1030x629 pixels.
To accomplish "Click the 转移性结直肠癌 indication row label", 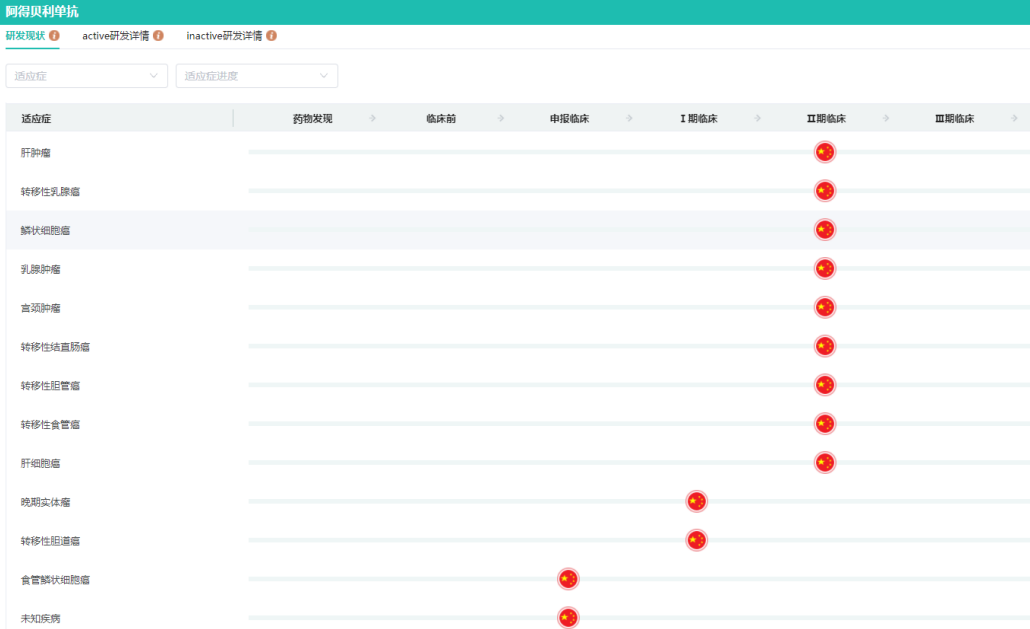I will click(x=56, y=347).
